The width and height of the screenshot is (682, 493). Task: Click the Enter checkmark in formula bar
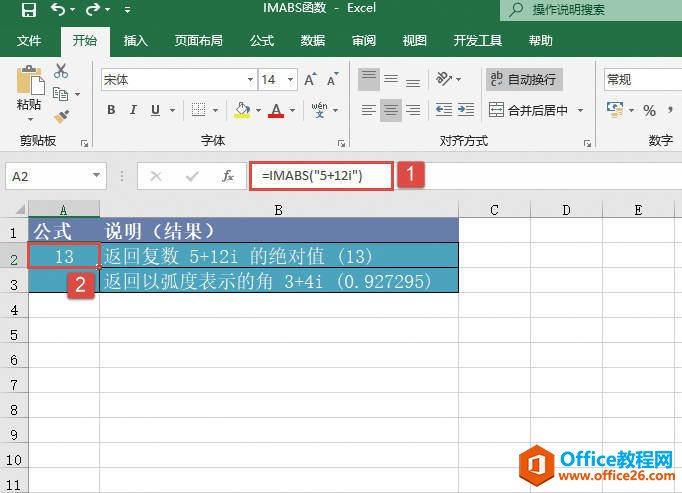point(192,176)
